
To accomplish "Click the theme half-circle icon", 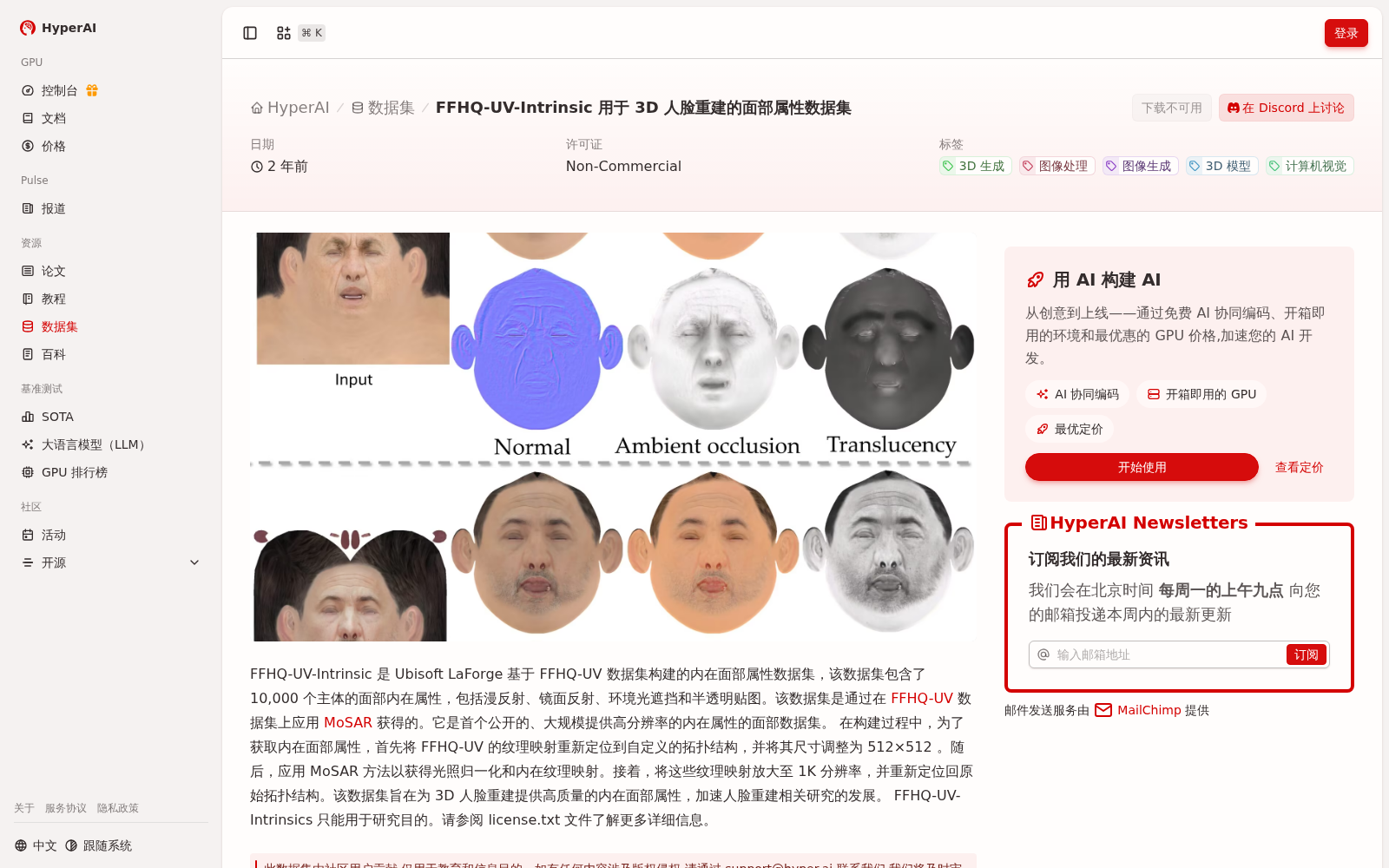I will tap(71, 845).
